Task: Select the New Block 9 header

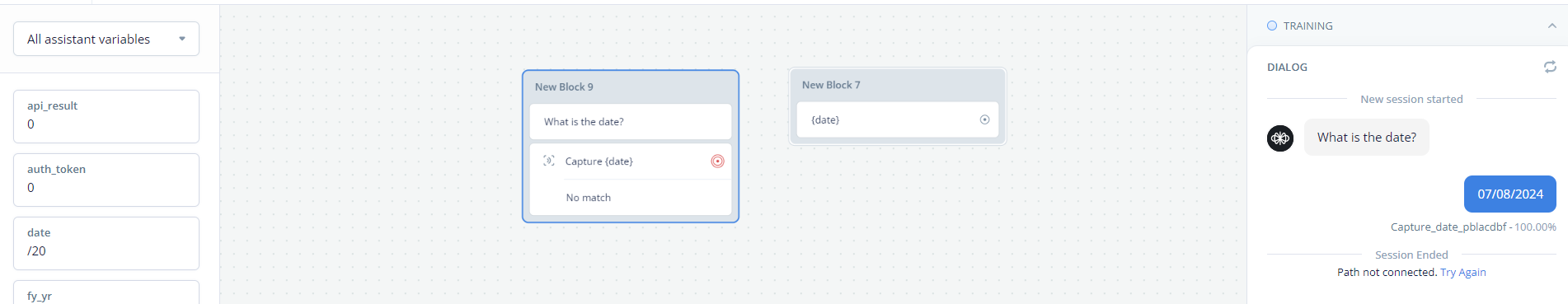Action: (x=631, y=87)
